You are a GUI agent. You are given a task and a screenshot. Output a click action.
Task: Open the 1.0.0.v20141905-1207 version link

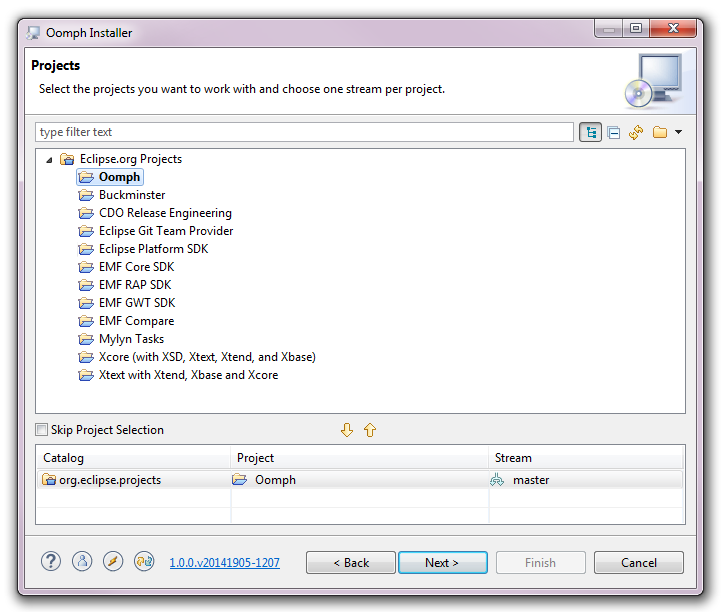pos(224,563)
